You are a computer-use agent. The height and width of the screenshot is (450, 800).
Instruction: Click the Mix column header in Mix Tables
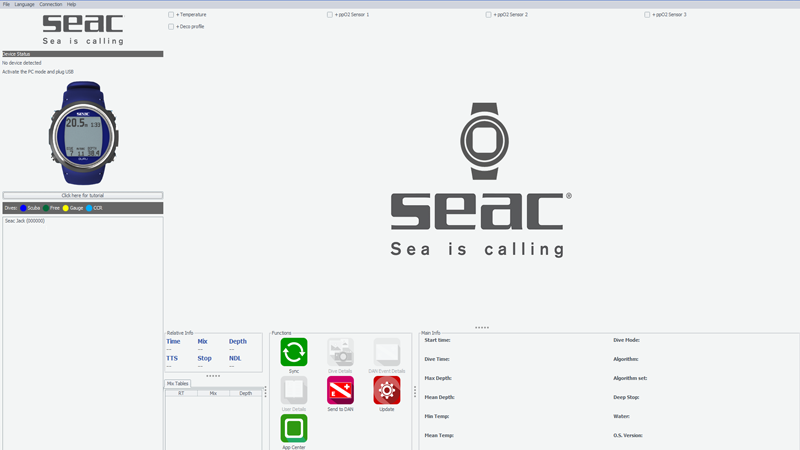213,393
